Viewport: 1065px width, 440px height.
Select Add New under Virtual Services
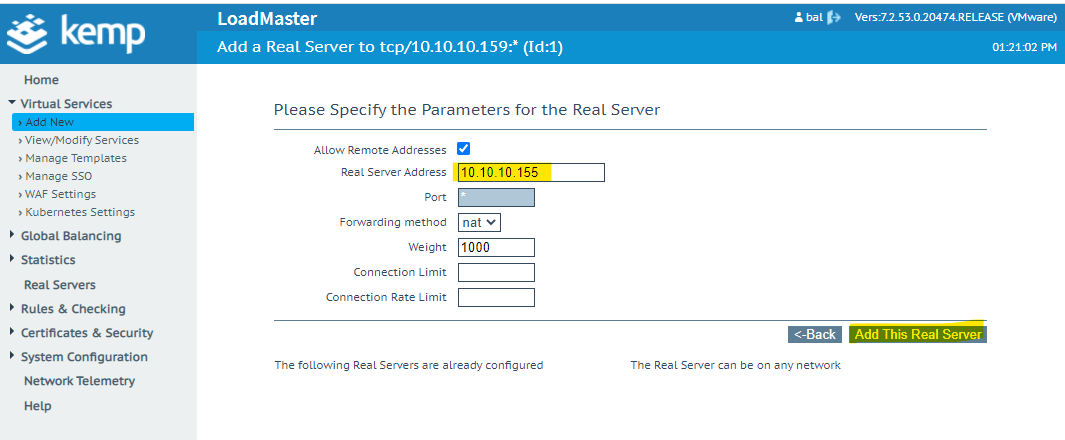click(x=103, y=122)
